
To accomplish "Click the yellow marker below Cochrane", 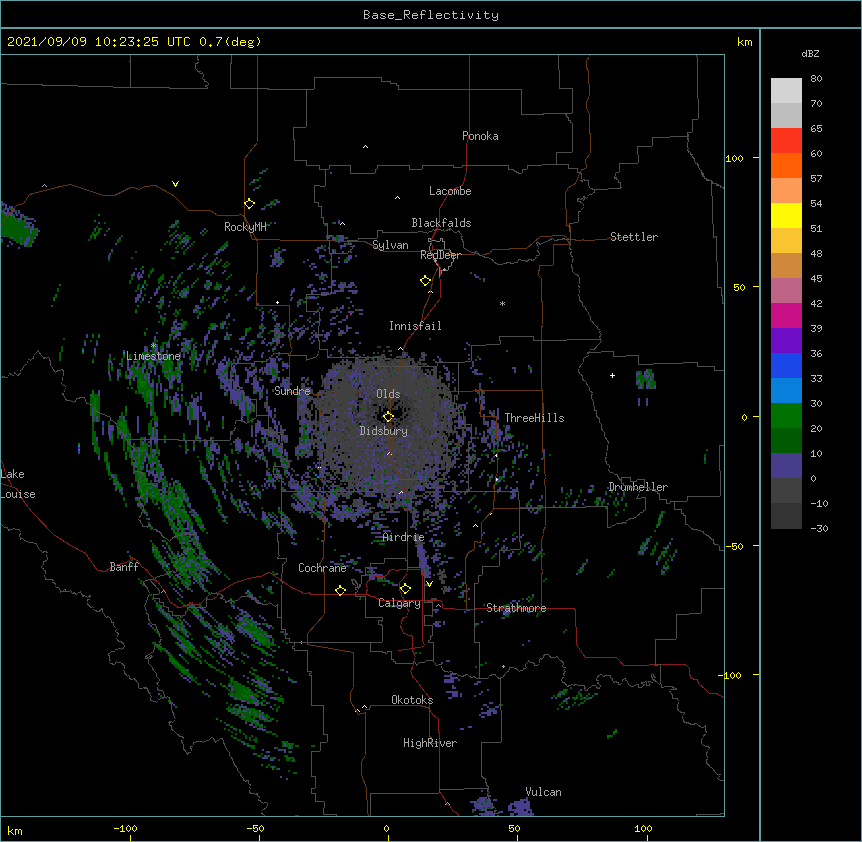I will pyautogui.click(x=340, y=590).
